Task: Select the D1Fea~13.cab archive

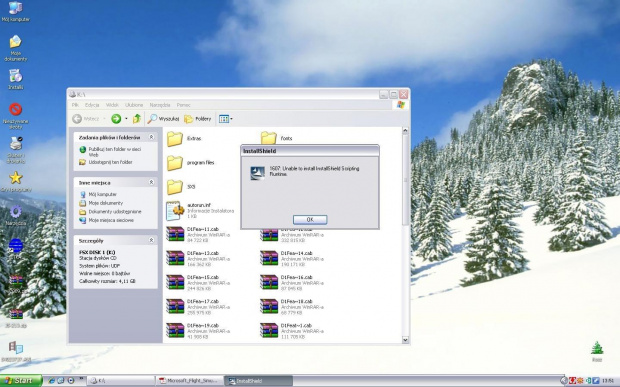Action: pos(198,258)
